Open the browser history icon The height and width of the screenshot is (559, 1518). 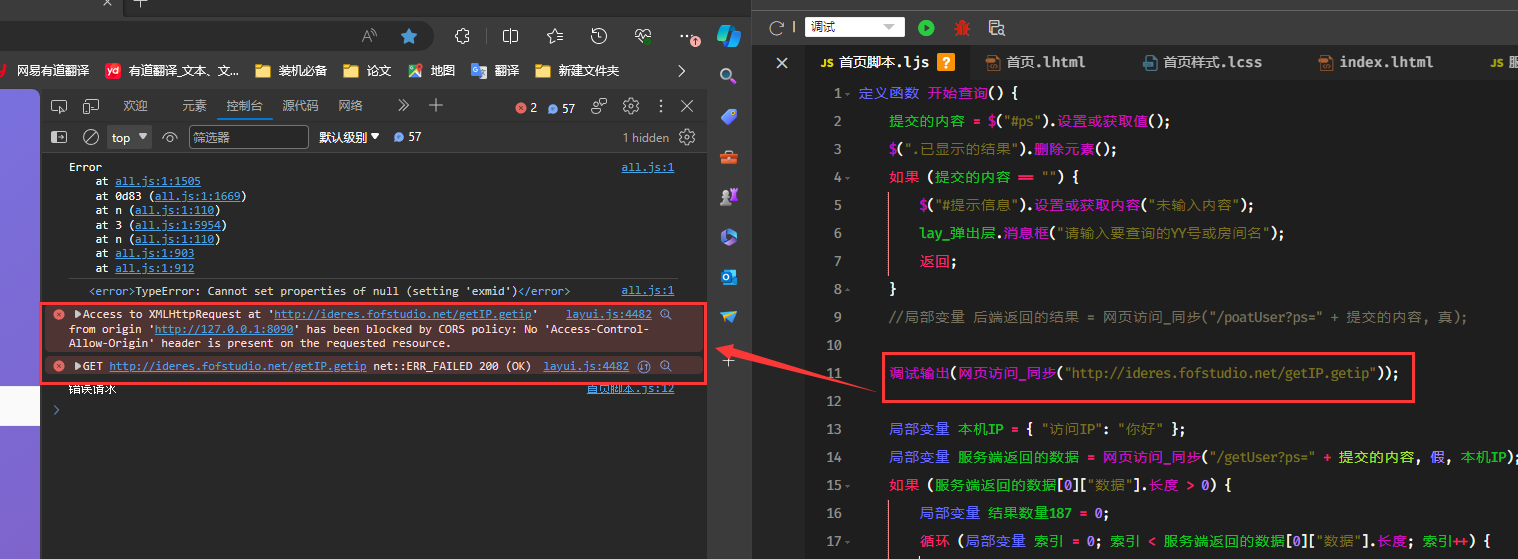pyautogui.click(x=599, y=36)
